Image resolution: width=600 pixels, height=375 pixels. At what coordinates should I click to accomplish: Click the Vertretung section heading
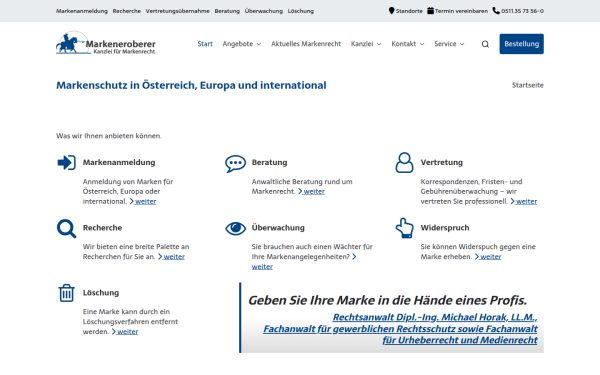click(x=442, y=162)
